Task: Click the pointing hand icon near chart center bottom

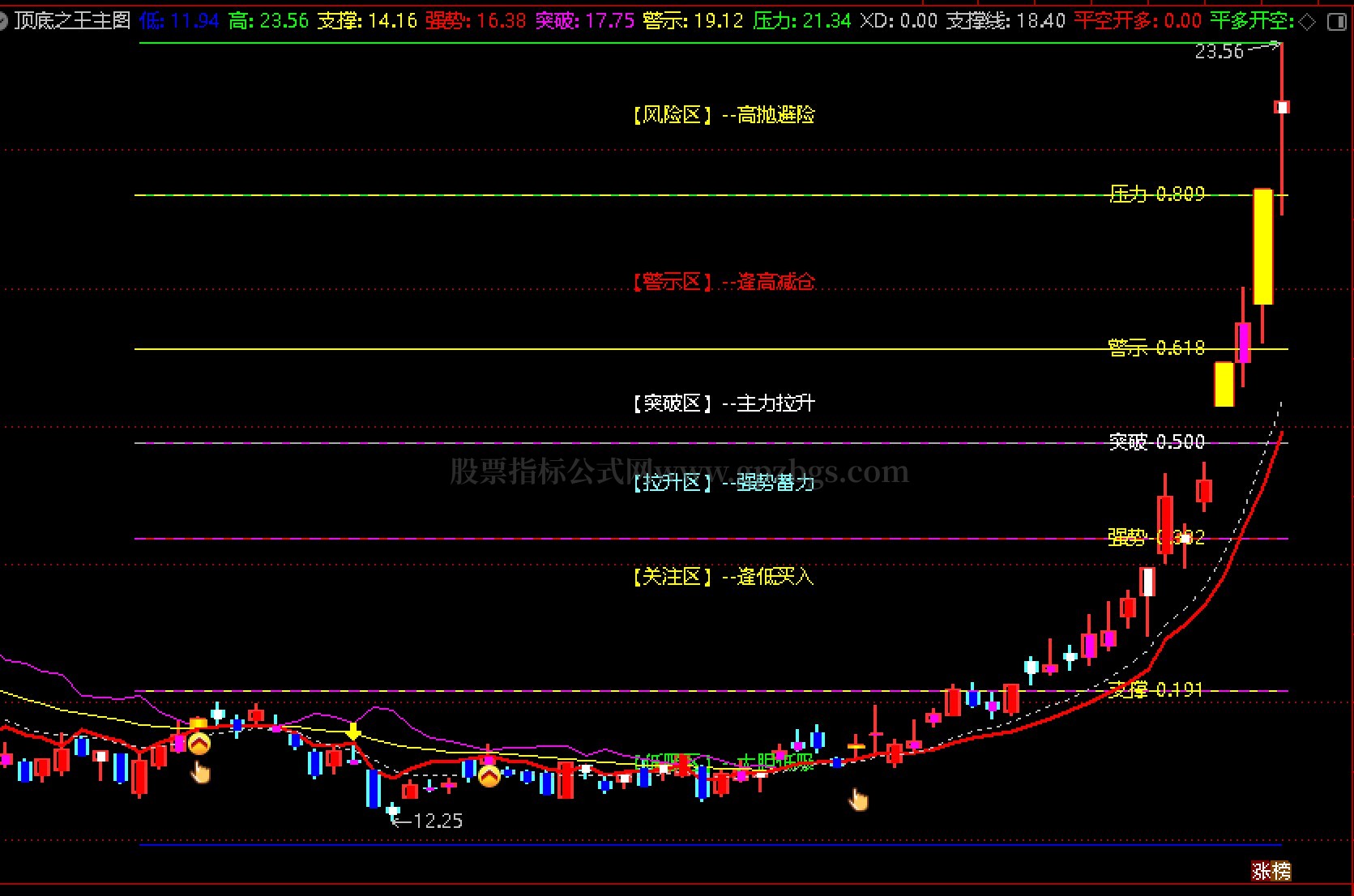Action: coord(858,800)
